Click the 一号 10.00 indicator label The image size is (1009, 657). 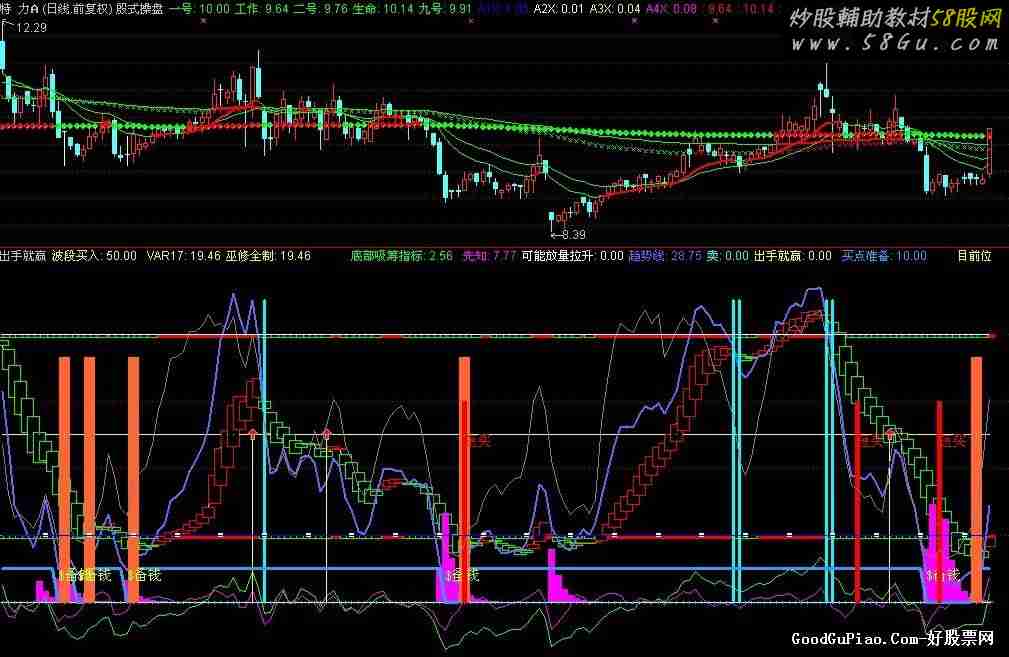point(199,8)
